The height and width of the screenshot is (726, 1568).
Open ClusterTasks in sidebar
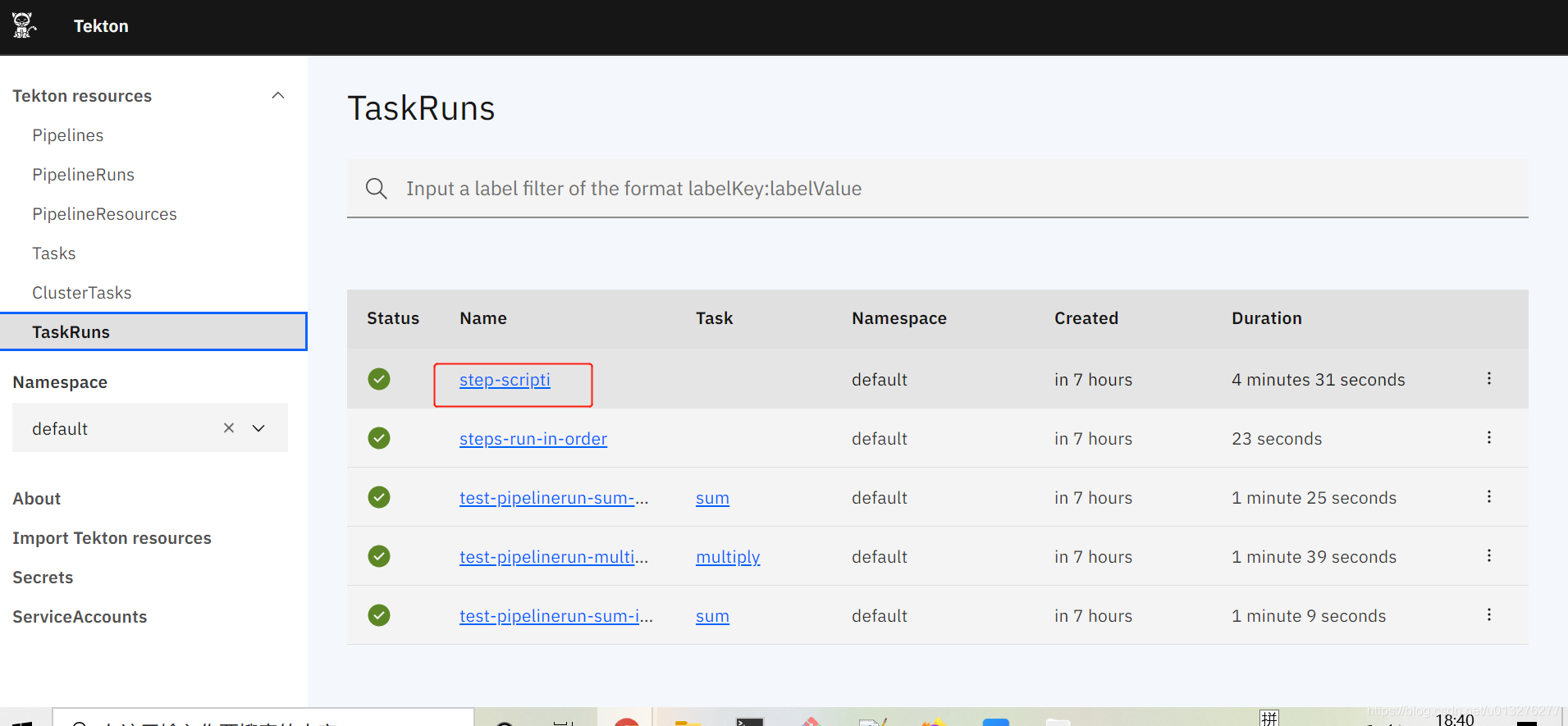click(82, 293)
